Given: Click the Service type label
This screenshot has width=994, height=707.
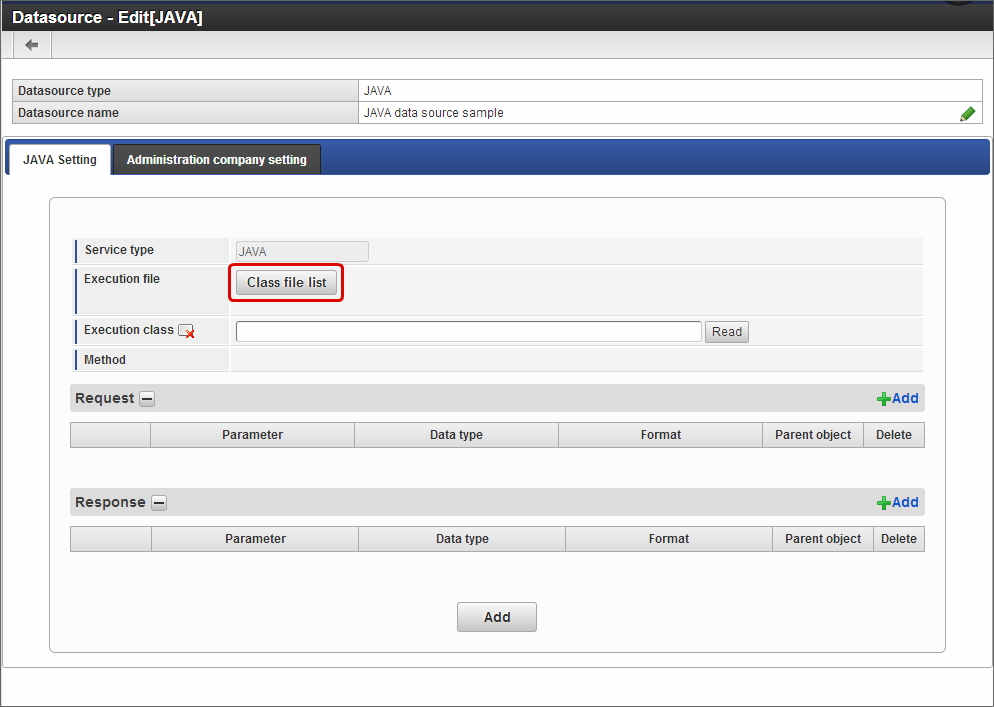Looking at the screenshot, I should [119, 250].
